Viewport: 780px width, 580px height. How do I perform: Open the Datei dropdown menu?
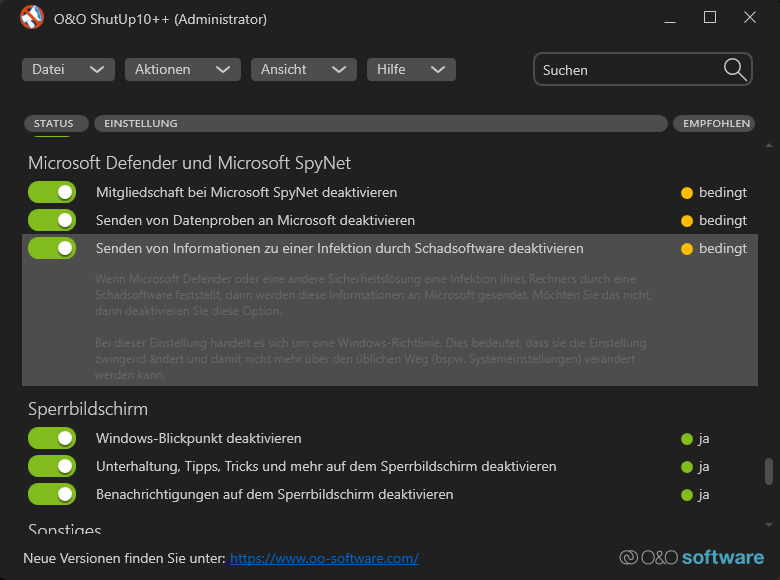[68, 69]
